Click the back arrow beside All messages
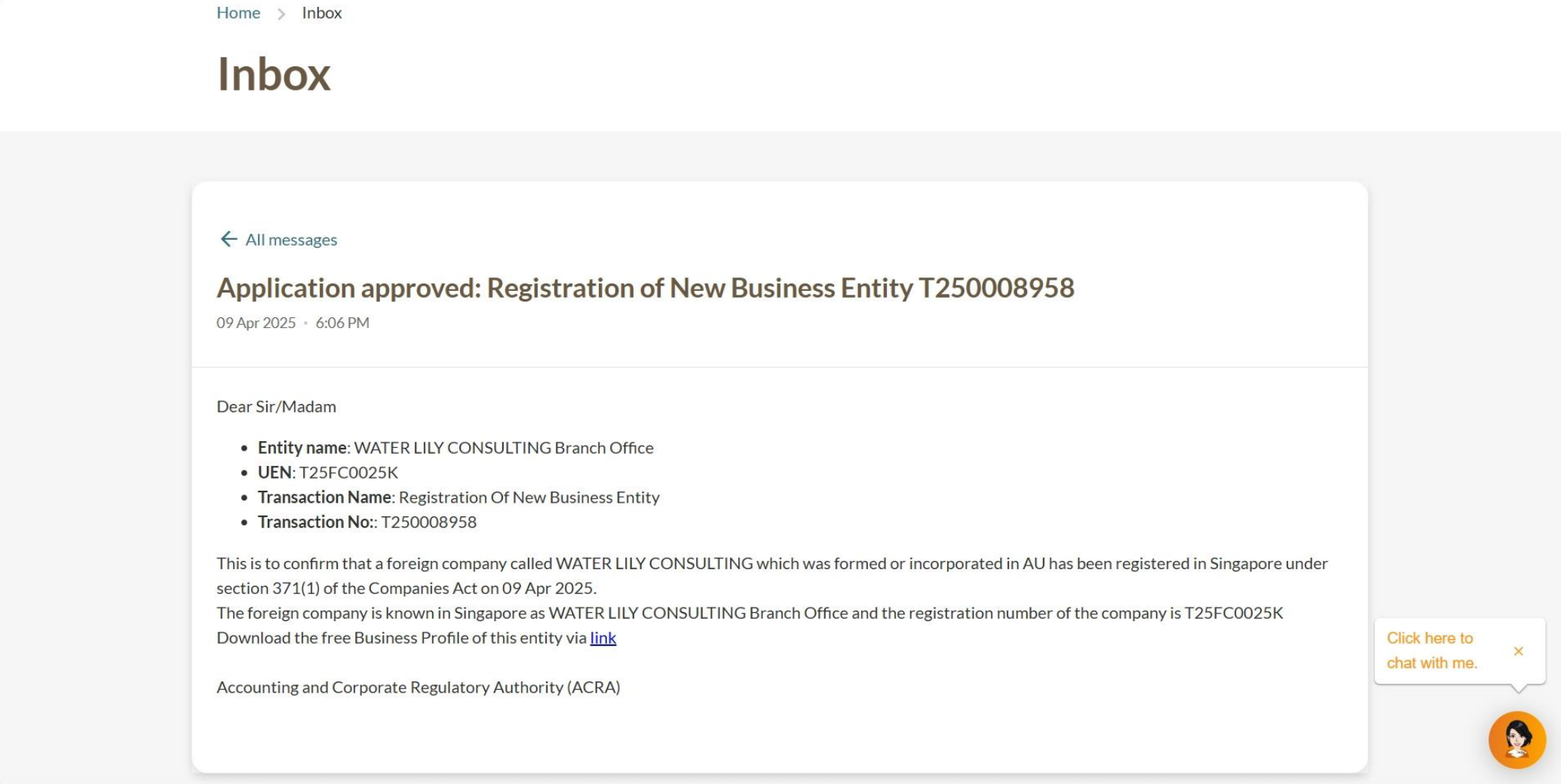1561x784 pixels. point(228,239)
